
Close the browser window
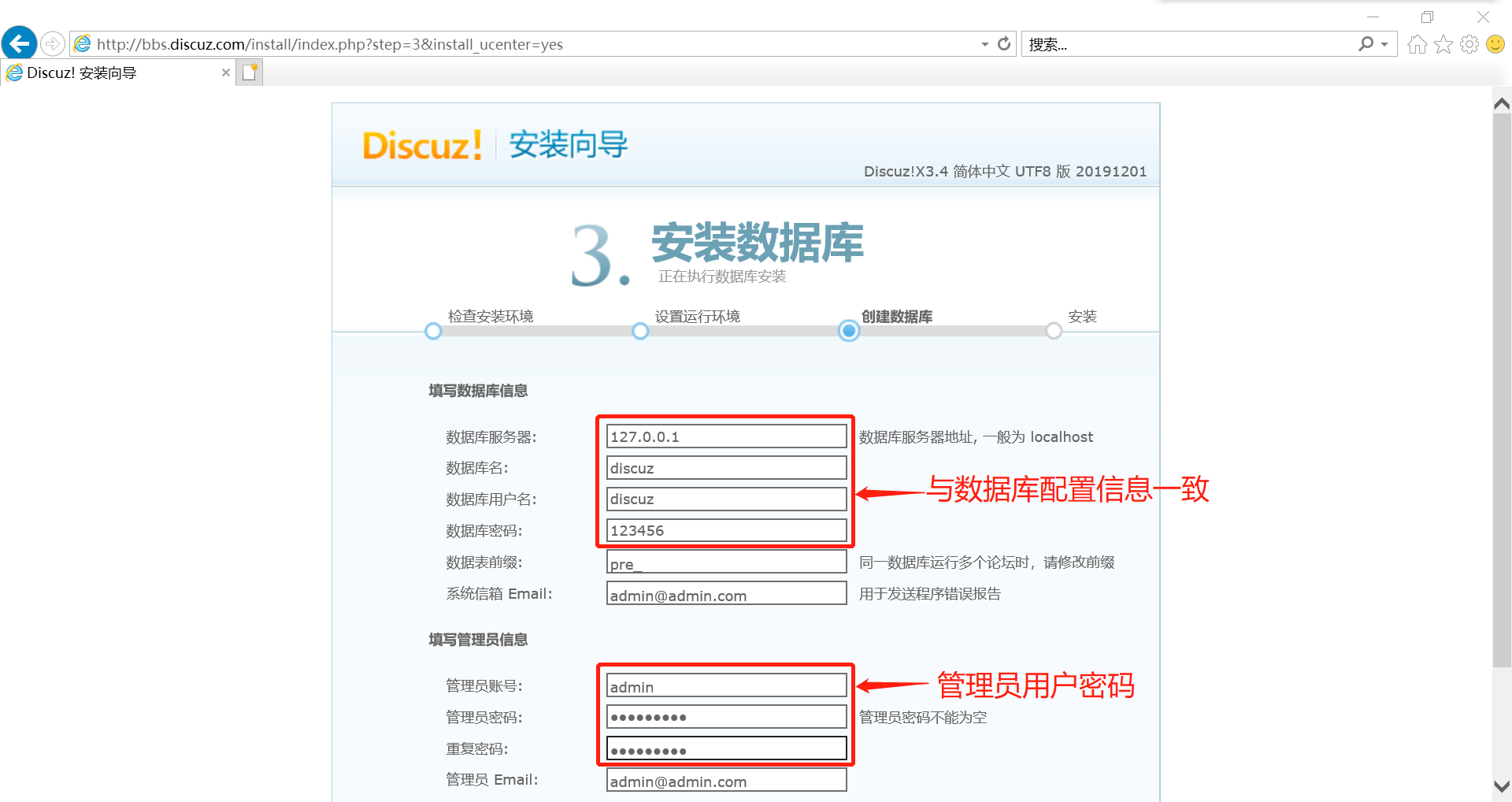point(1483,17)
